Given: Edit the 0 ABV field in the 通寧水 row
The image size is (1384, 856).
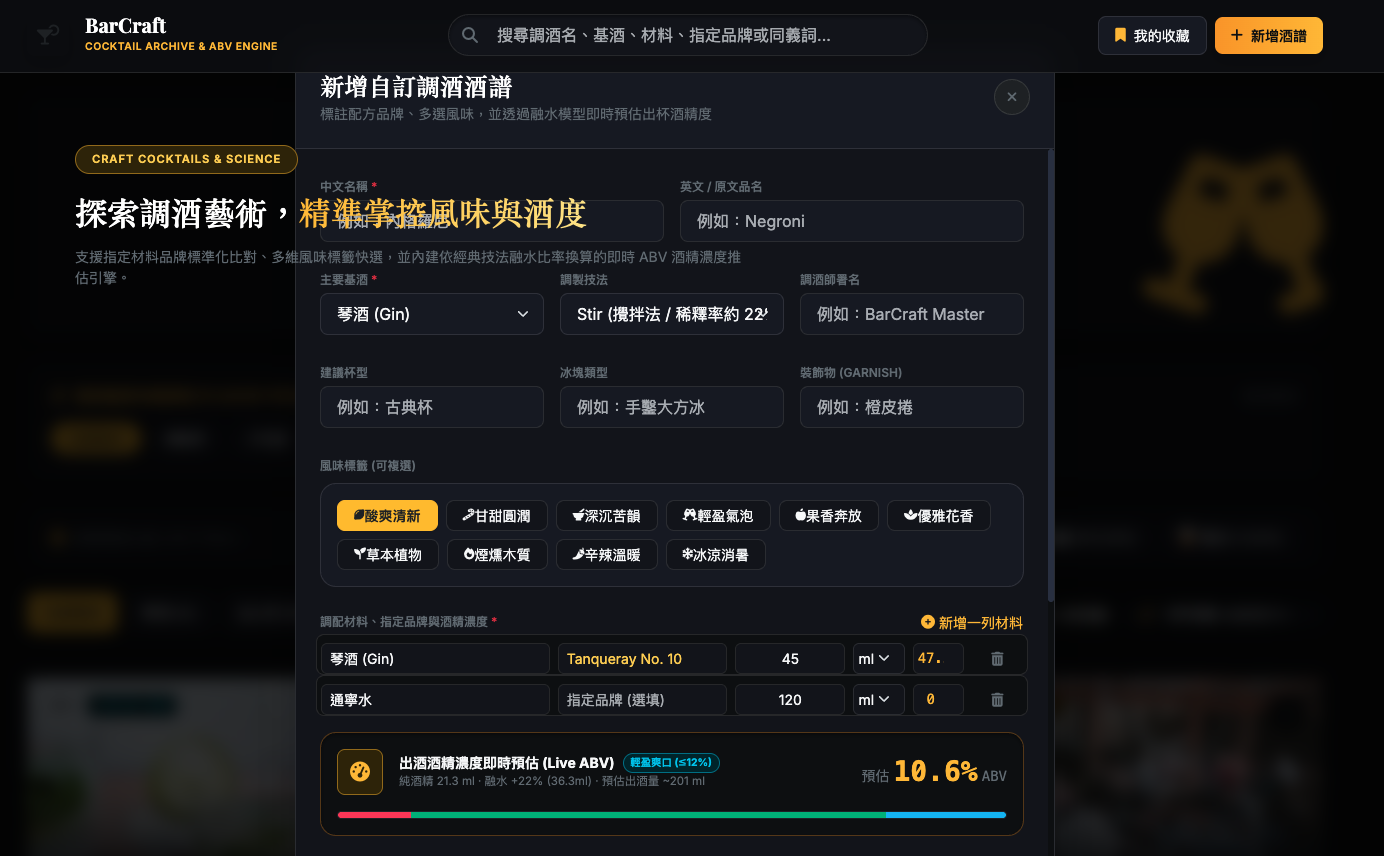Looking at the screenshot, I should tap(938, 700).
